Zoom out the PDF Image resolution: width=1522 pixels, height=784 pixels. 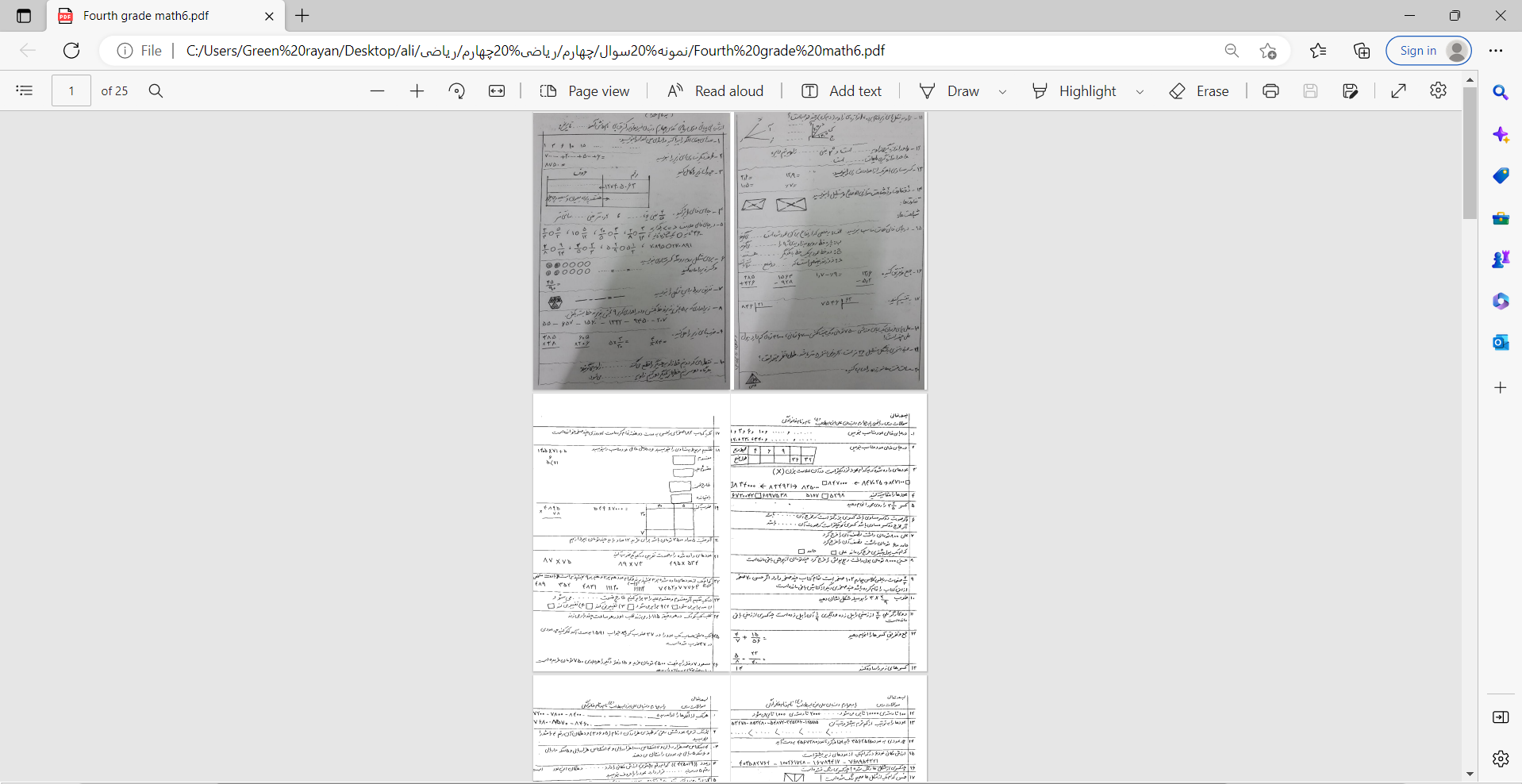pos(377,91)
